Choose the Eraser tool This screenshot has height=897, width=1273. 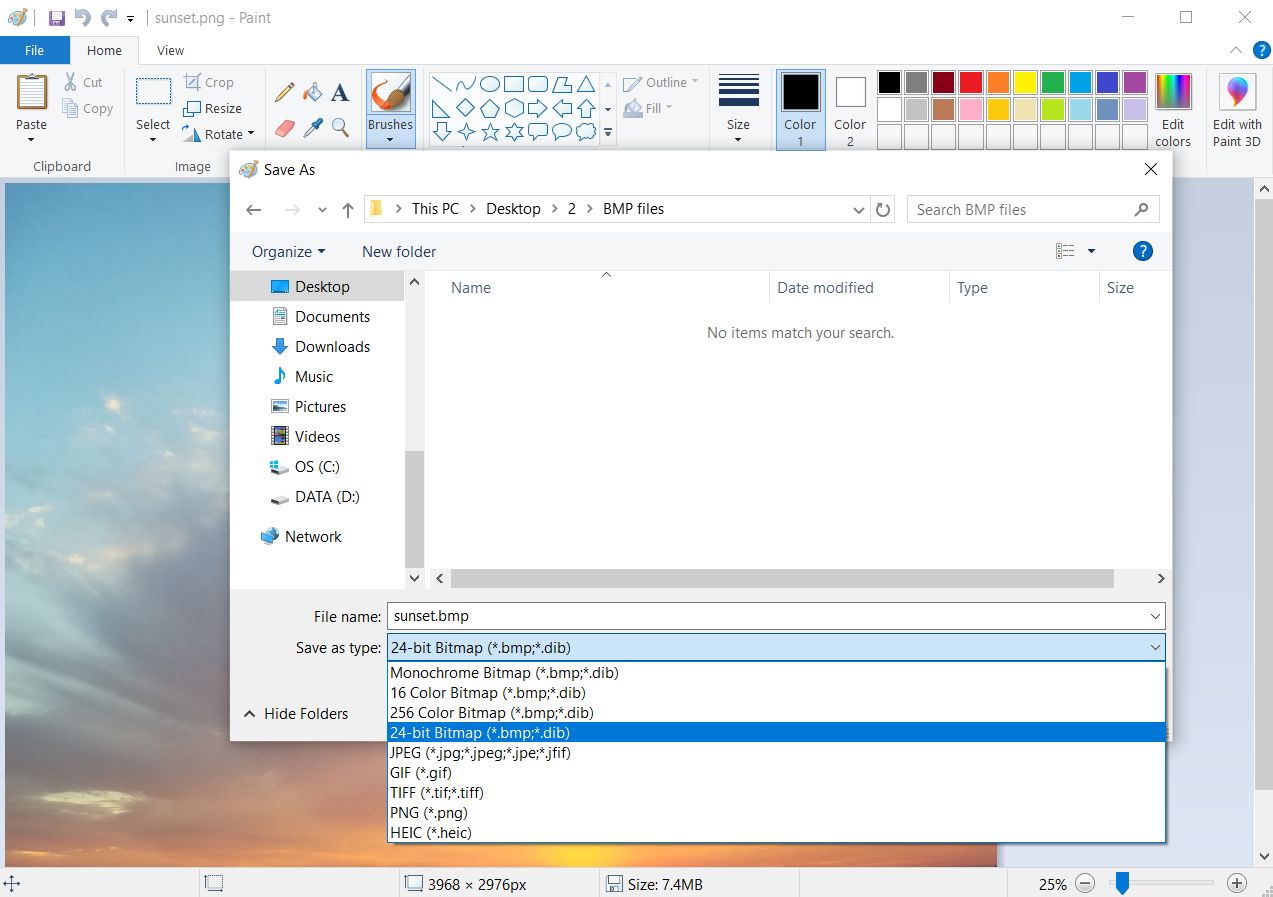285,128
